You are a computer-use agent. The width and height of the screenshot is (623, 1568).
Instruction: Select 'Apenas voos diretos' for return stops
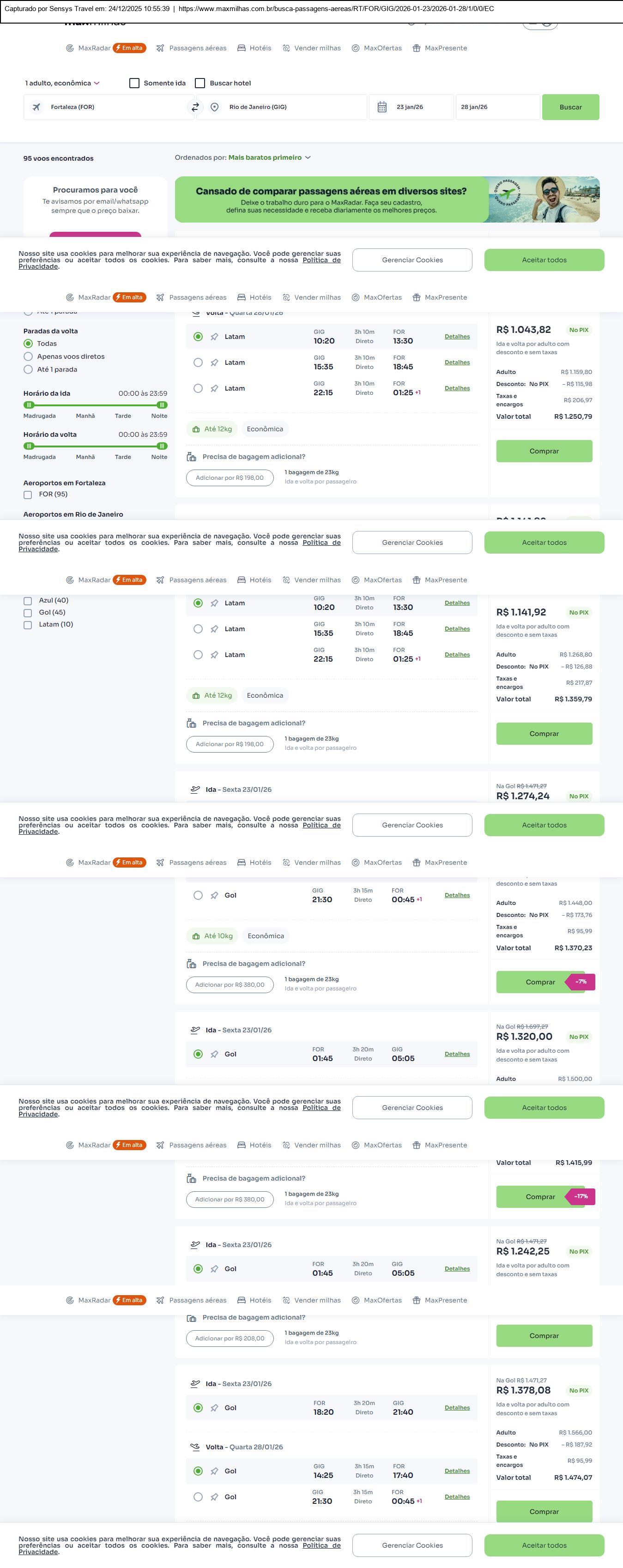click(x=28, y=357)
